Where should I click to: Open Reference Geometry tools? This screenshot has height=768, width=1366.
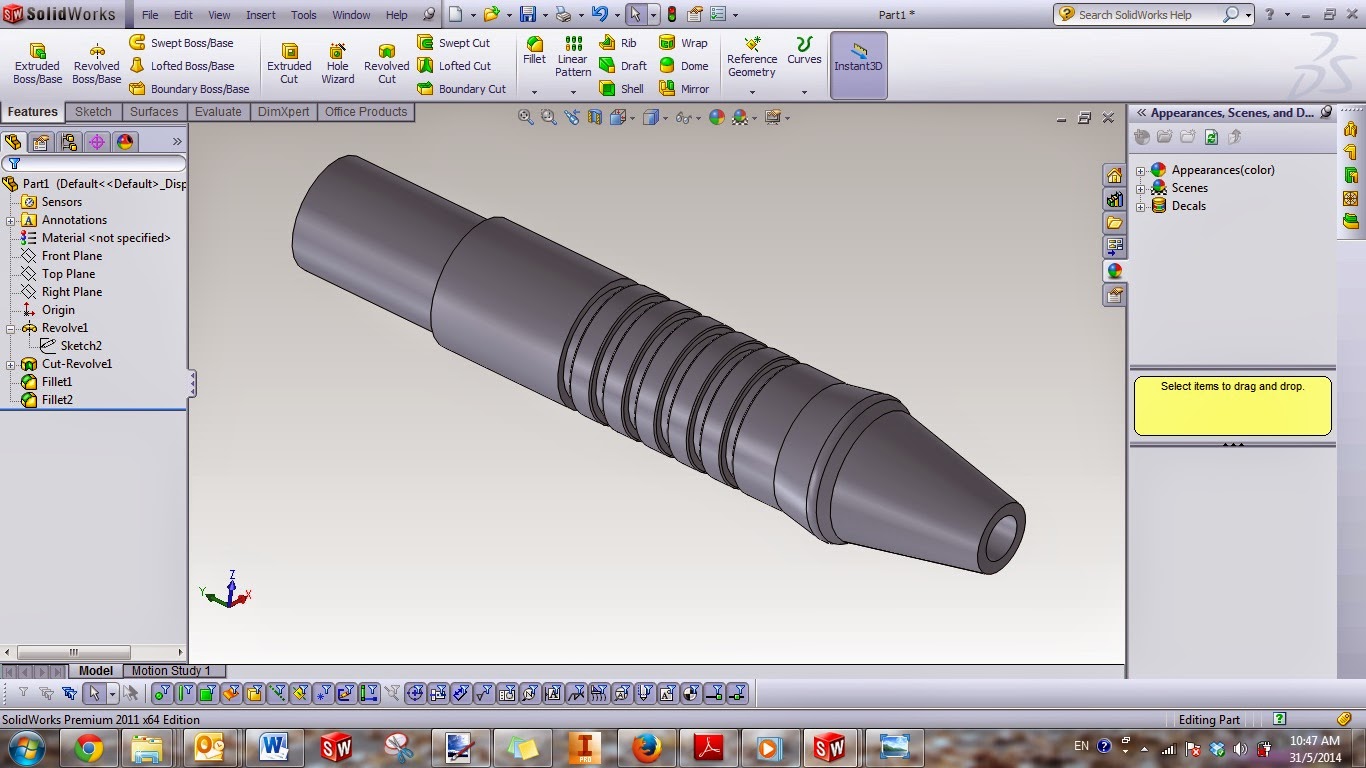point(752,56)
